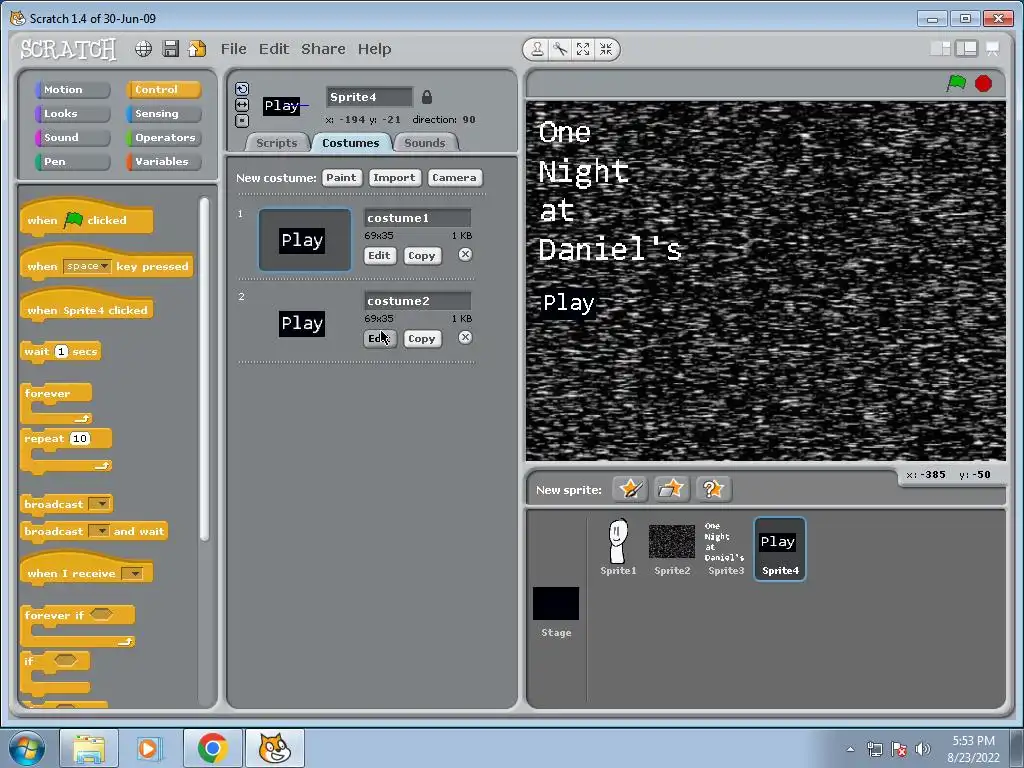This screenshot has width=1024, height=768.
Task: Switch to small stage view
Action: pos(940,49)
